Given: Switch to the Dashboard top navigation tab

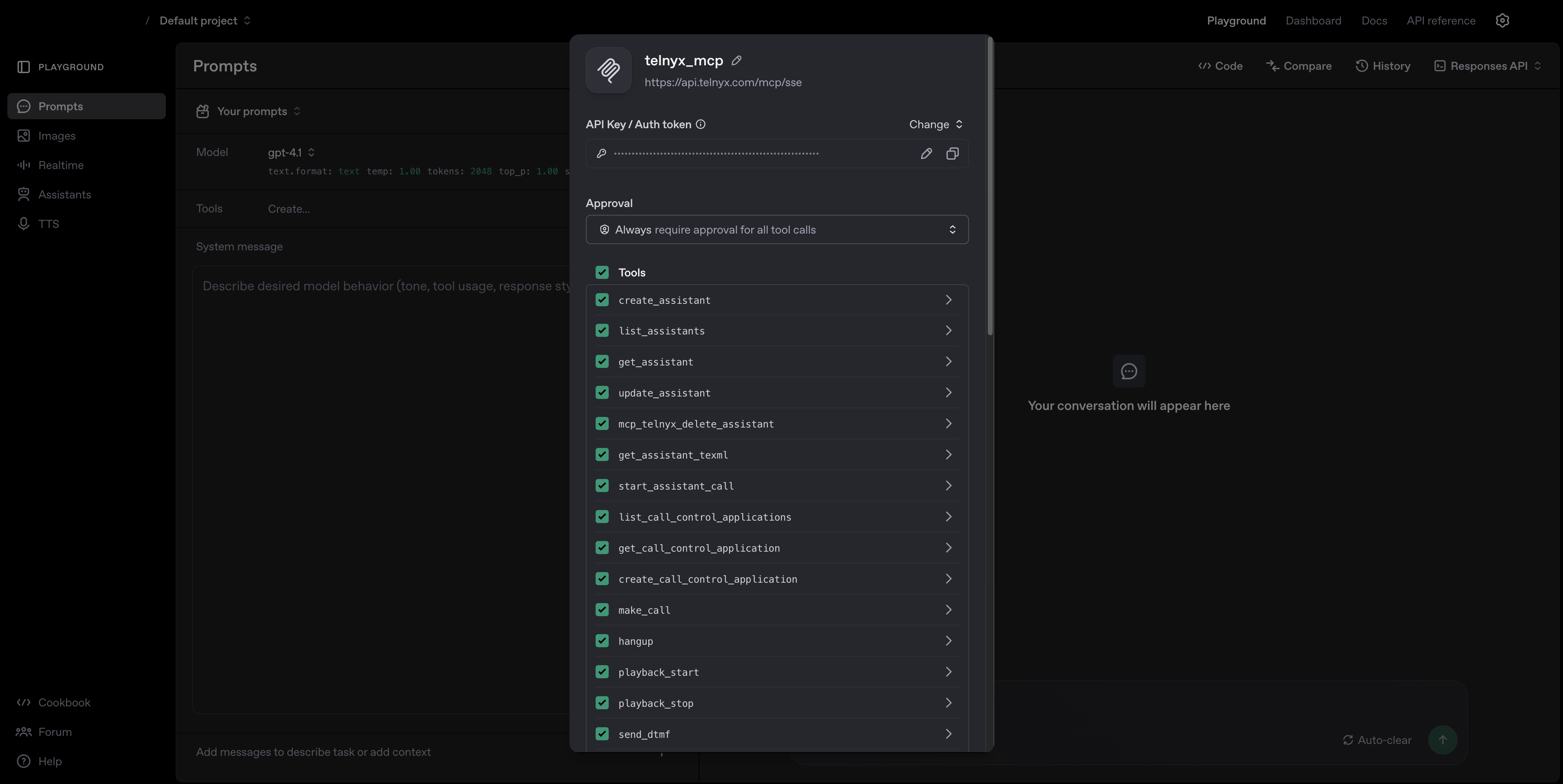Looking at the screenshot, I should pyautogui.click(x=1313, y=20).
